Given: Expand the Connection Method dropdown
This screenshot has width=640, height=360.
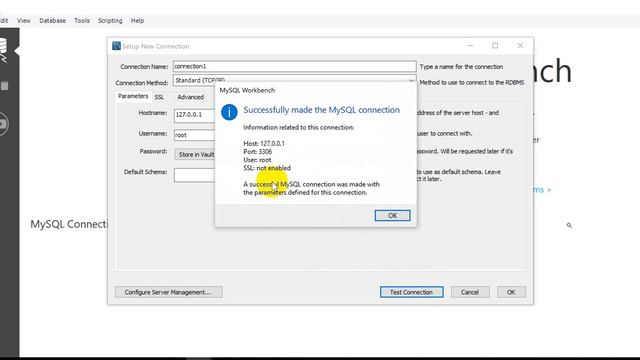Looking at the screenshot, I should [411, 80].
